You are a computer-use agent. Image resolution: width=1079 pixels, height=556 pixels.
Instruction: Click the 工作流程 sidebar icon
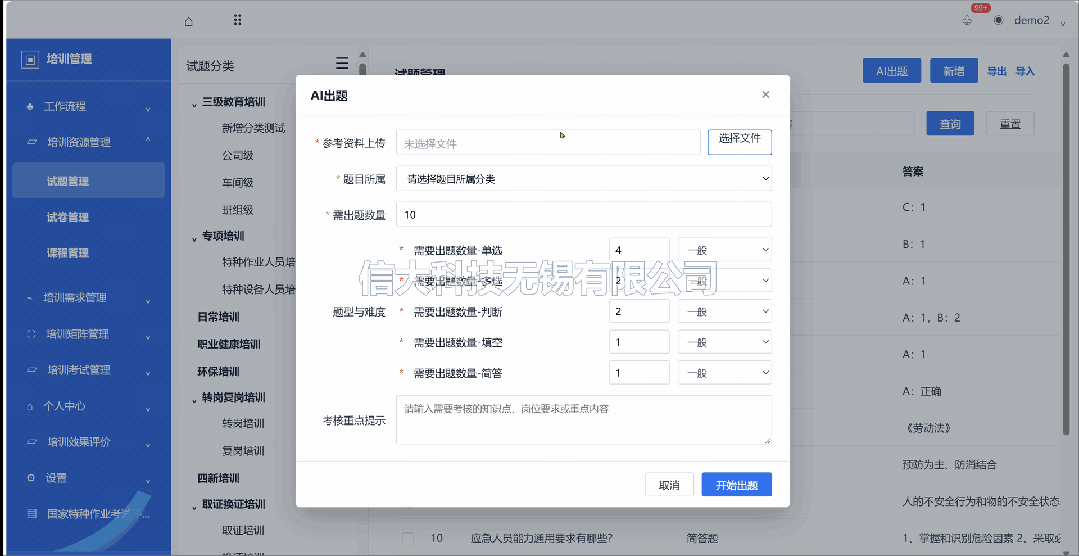[x=29, y=107]
